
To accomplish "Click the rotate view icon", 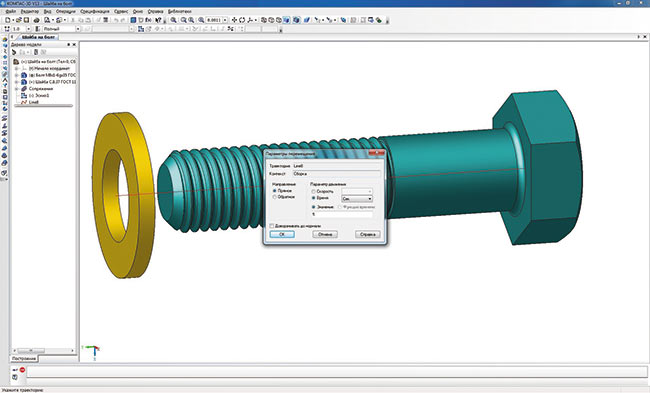I will (x=242, y=20).
